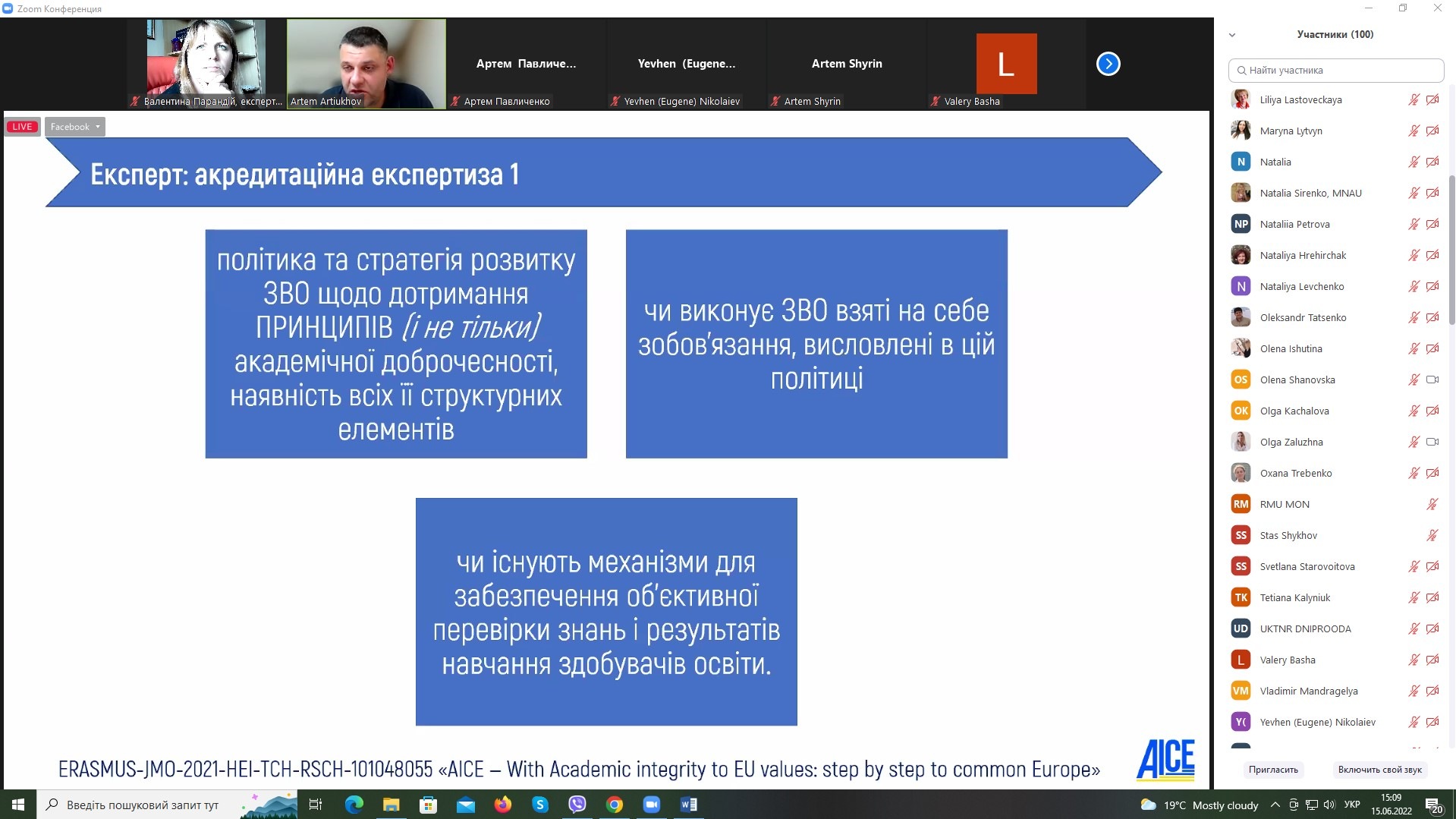Click the Включить свой звук button
Screen dimensions: 1456x819
tap(1379, 769)
